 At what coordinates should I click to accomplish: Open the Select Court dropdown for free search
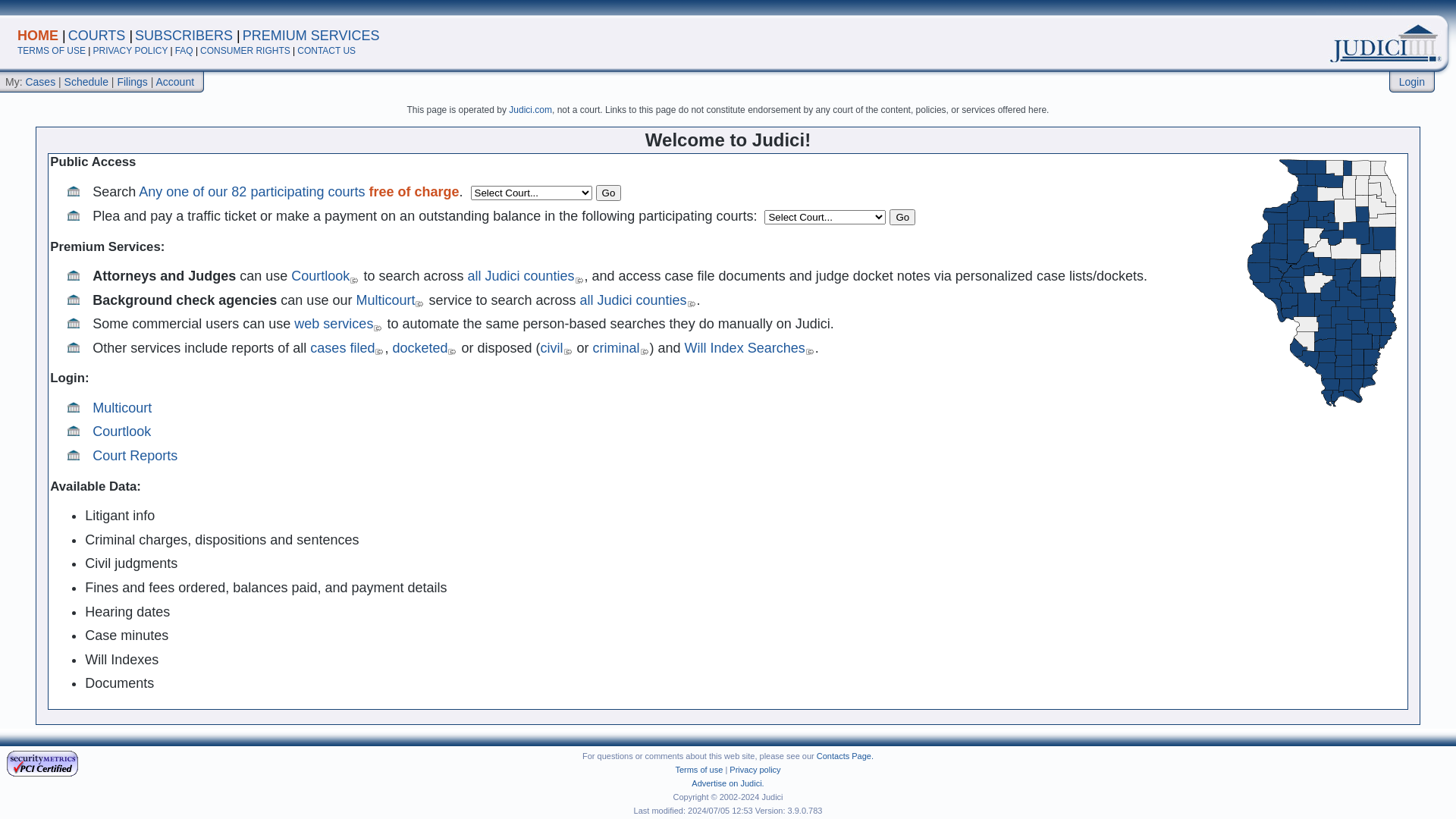[x=532, y=193]
